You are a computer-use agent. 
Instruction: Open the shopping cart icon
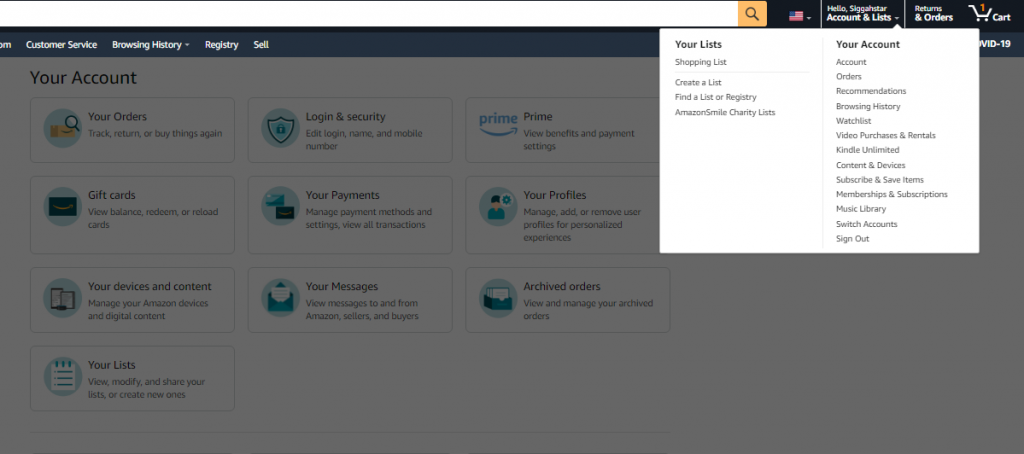[989, 13]
